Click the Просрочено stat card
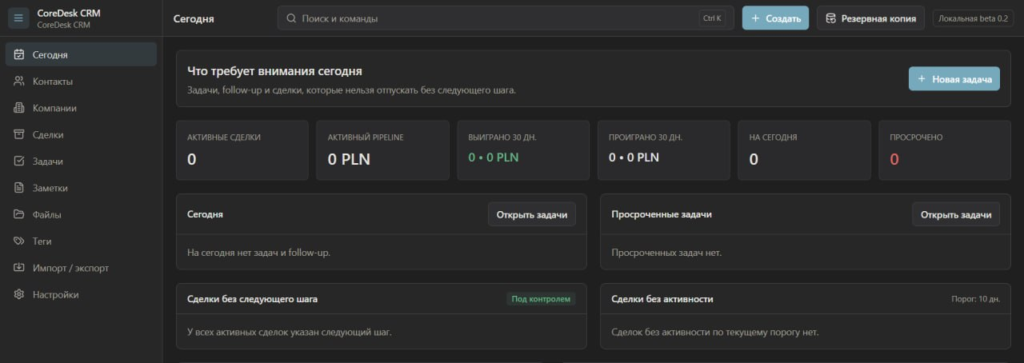This screenshot has width=1024, height=363. tap(945, 150)
